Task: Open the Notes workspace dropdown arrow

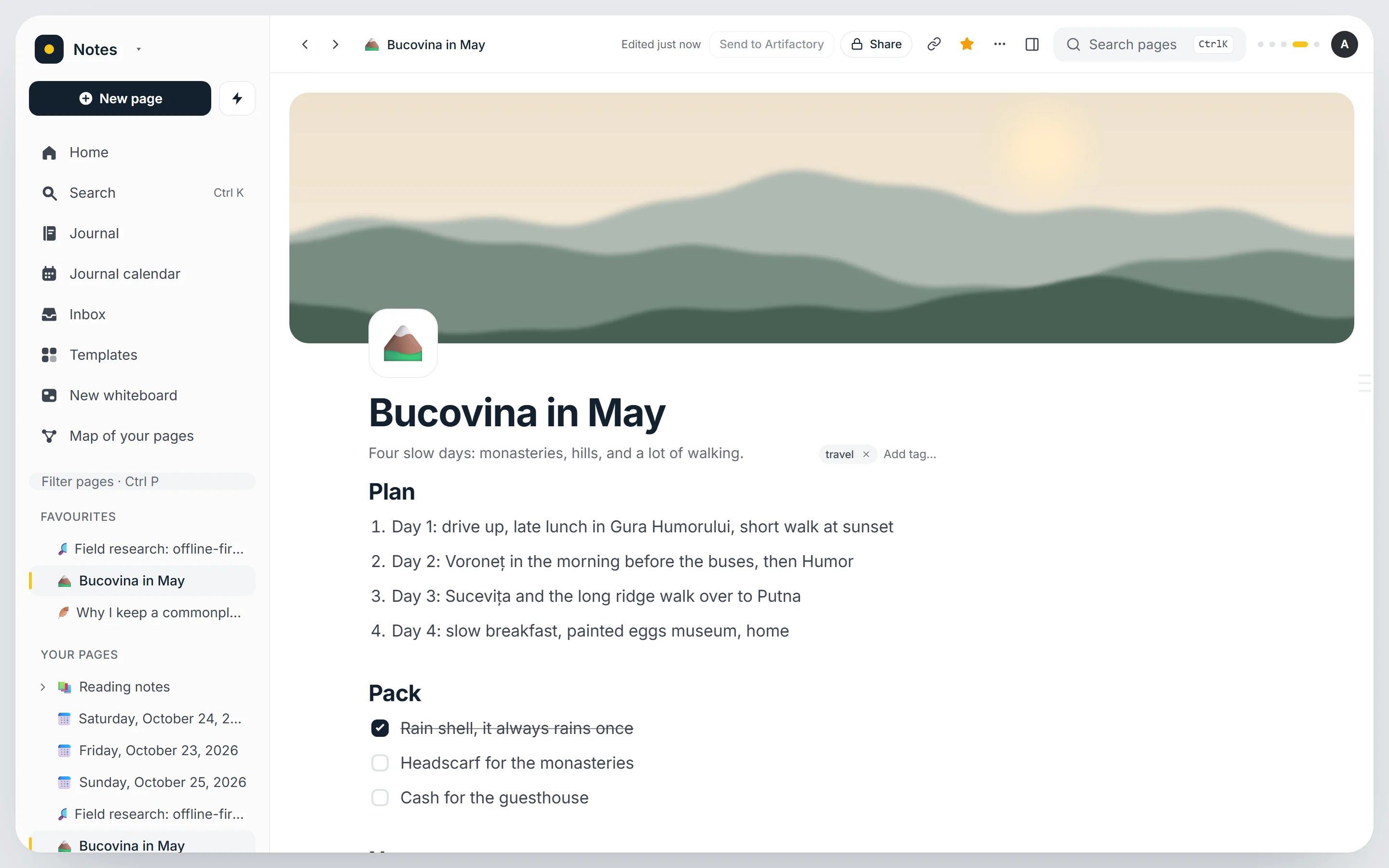Action: coord(138,49)
